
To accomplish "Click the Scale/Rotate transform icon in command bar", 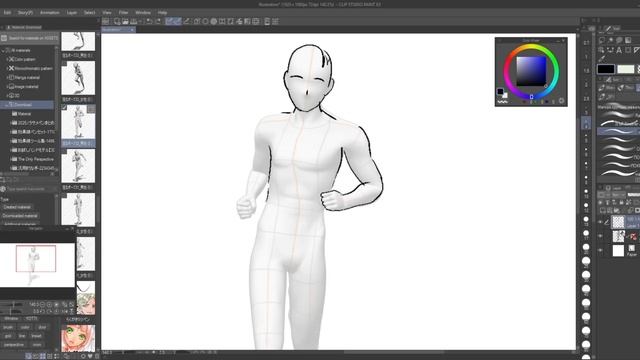I will coord(222,21).
